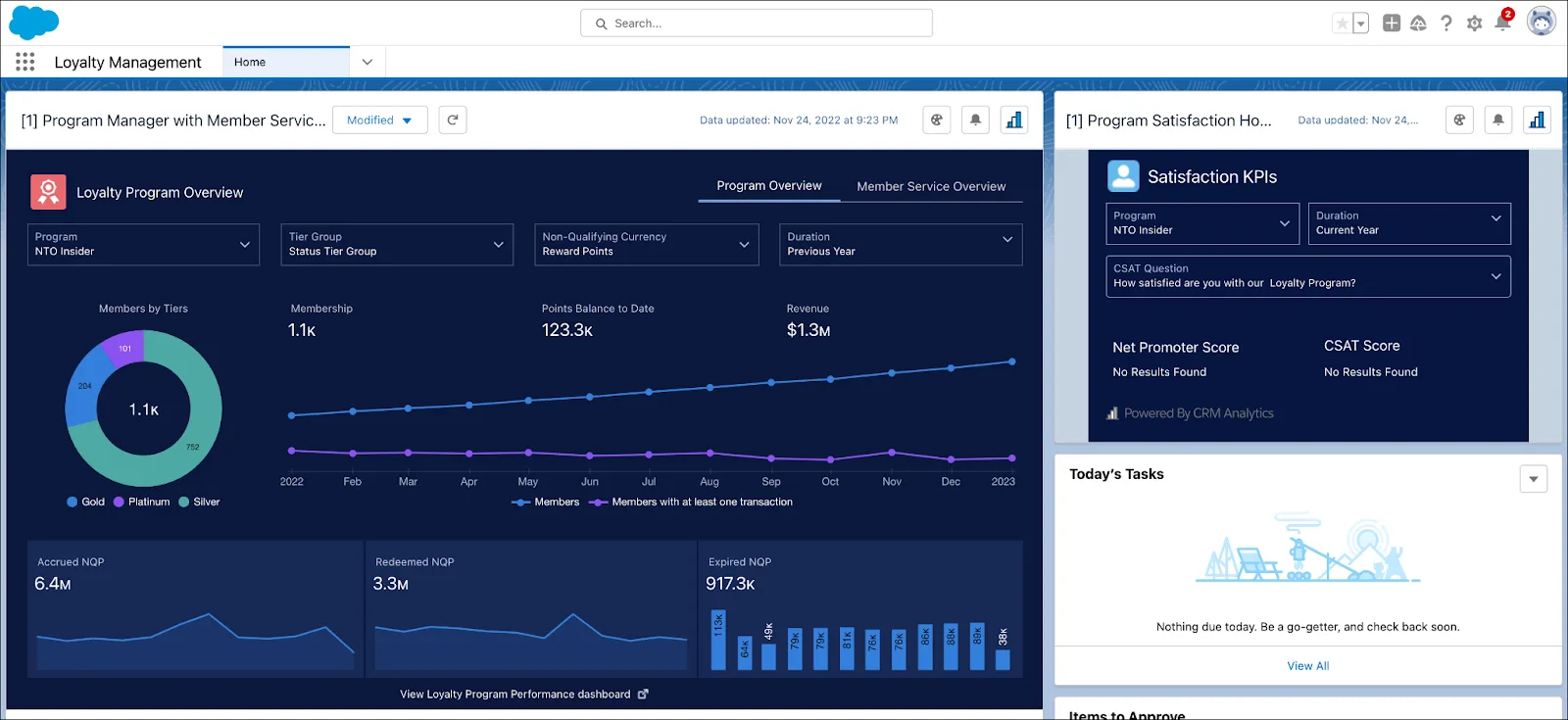Refresh the Program Manager dashboard
The image size is (1568, 720).
pos(453,120)
